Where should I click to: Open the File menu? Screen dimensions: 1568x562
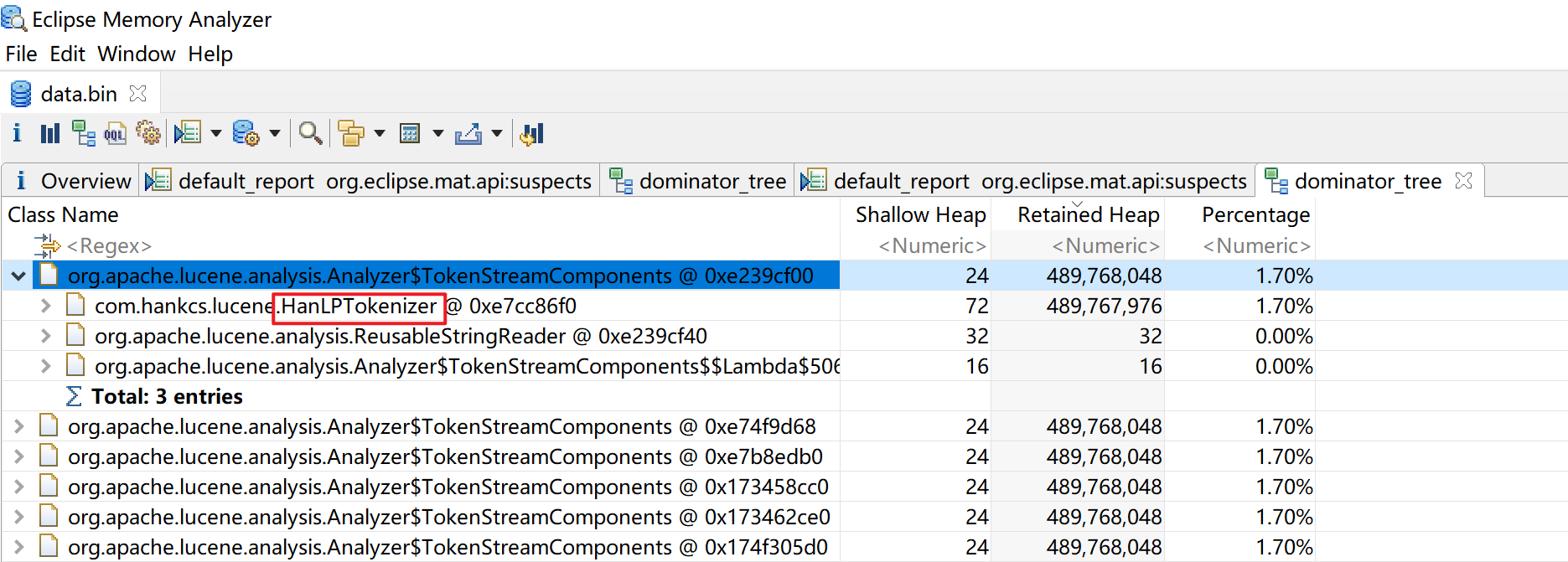click(x=21, y=54)
